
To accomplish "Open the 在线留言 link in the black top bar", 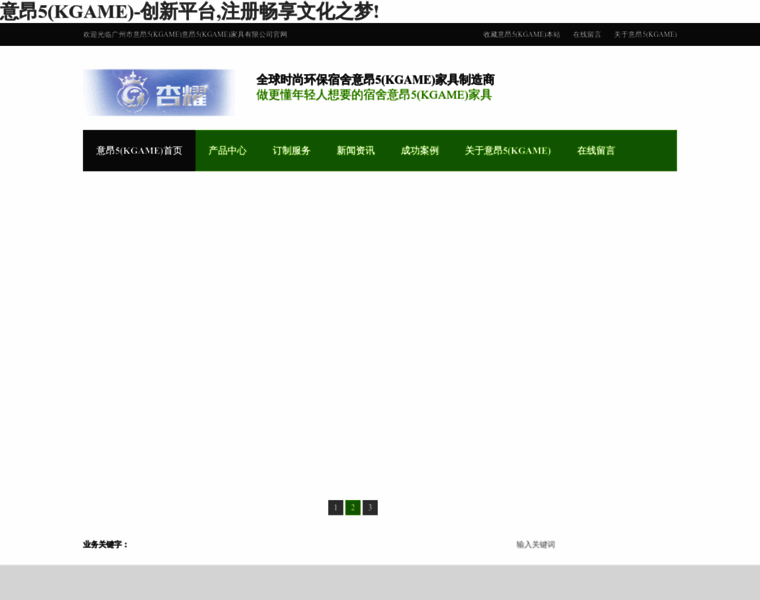I will [x=587, y=34].
